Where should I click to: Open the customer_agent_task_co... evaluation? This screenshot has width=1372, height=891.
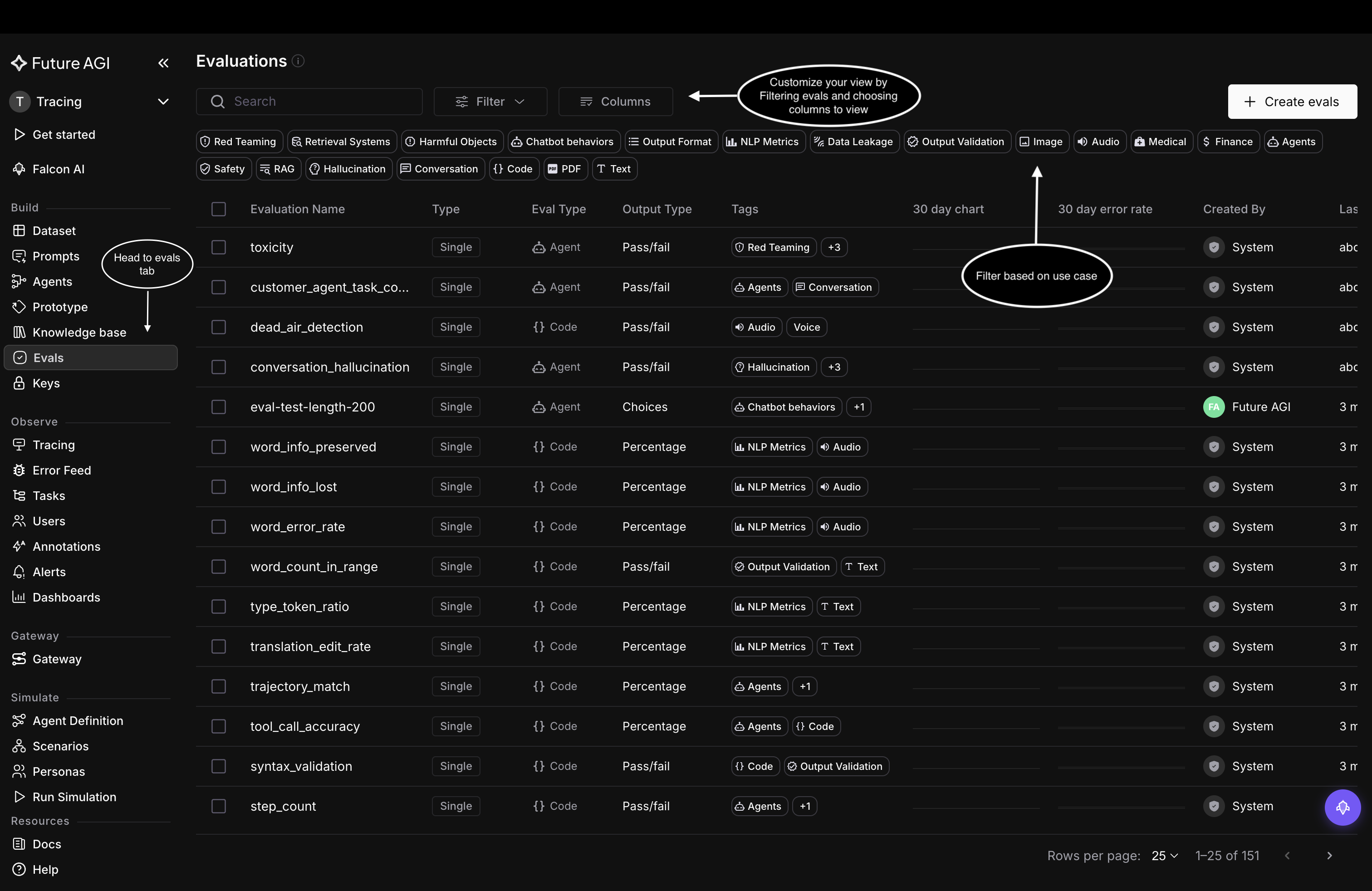point(329,287)
